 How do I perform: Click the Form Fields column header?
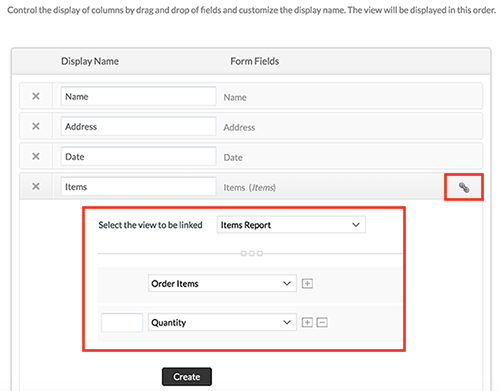(x=255, y=61)
